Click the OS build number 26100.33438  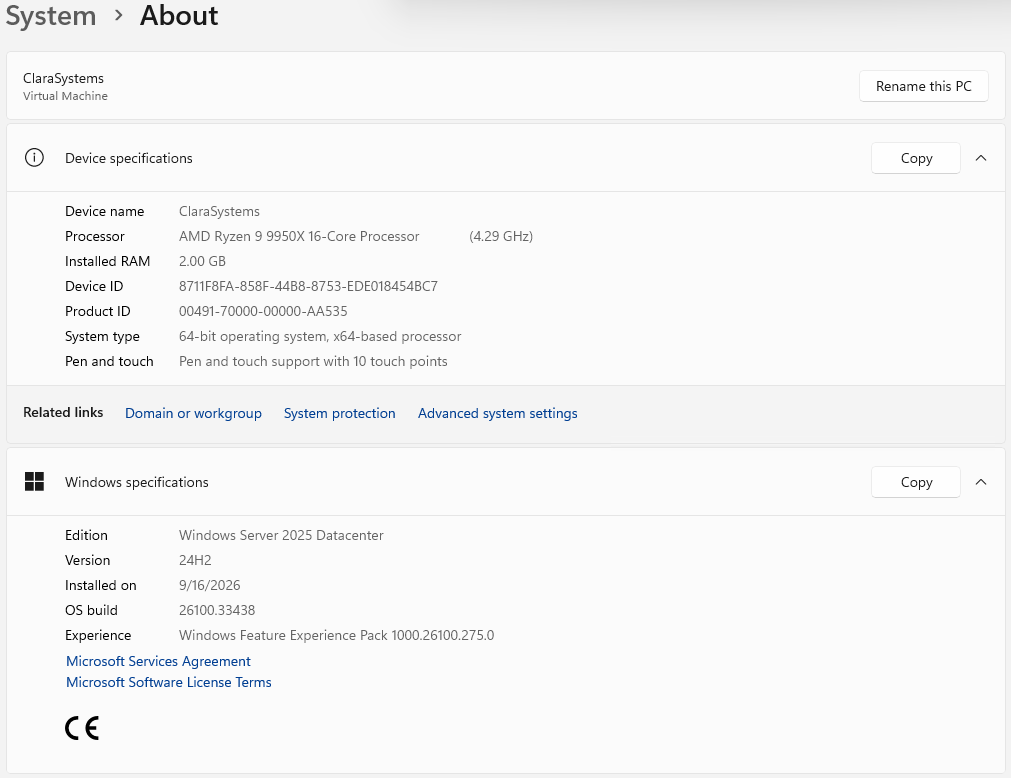point(217,610)
